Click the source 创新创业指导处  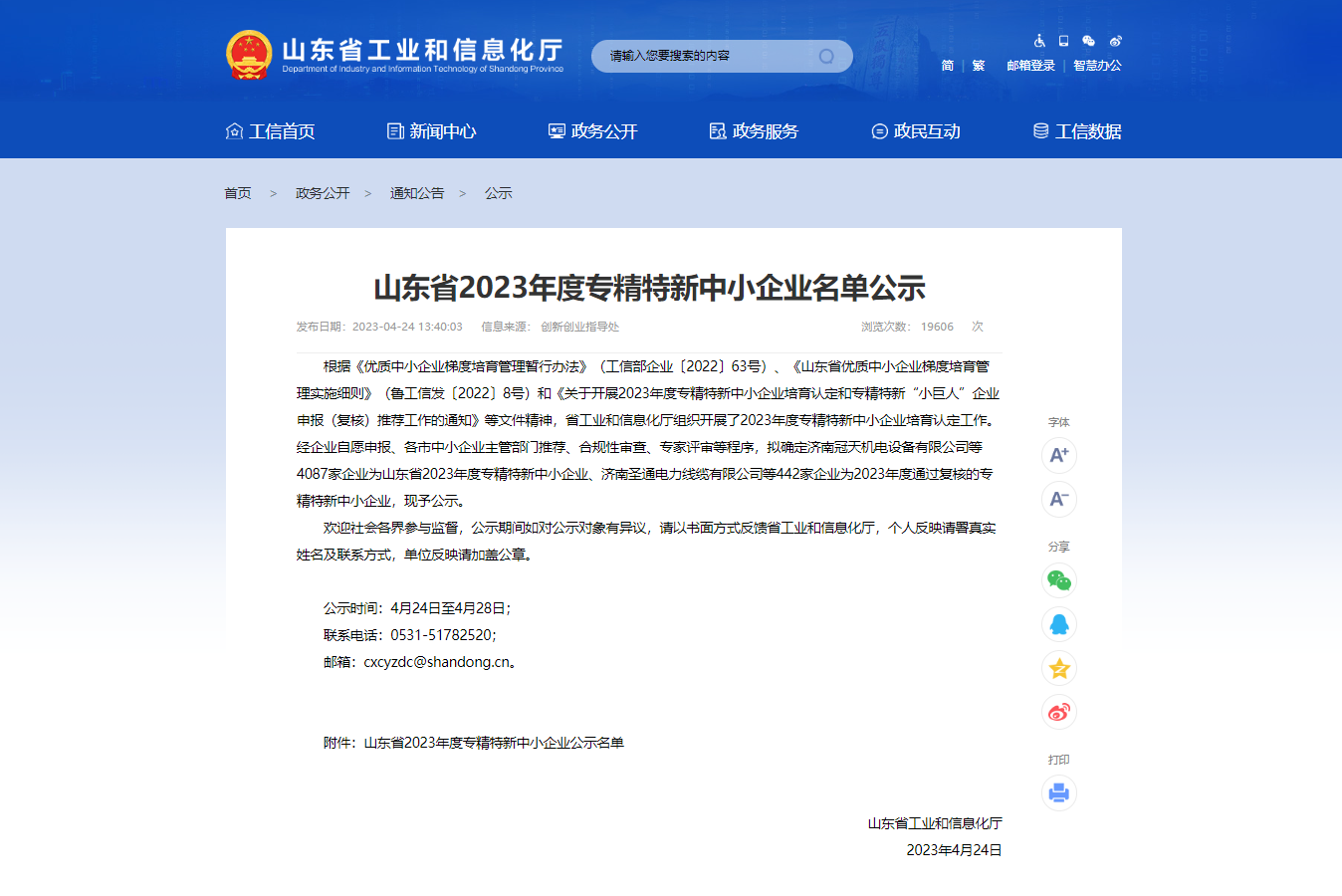click(x=579, y=327)
